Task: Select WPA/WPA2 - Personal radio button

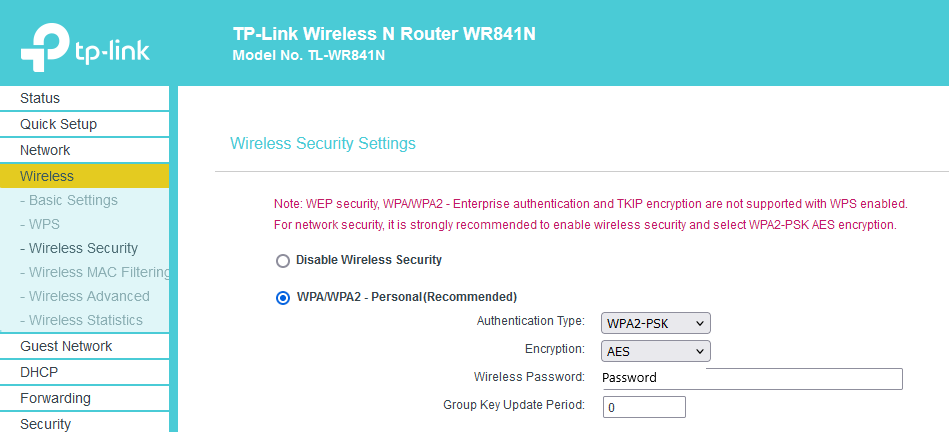Action: coord(283,298)
